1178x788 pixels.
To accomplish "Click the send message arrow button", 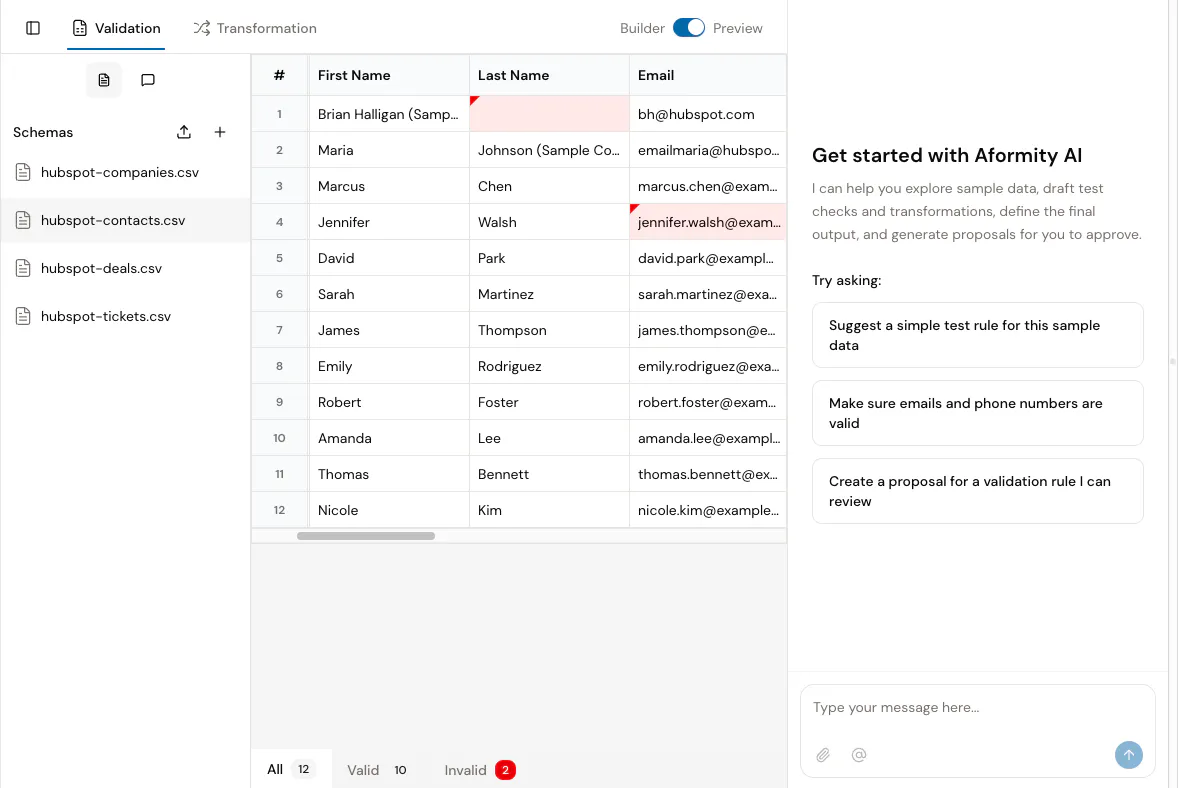I will coord(1128,755).
